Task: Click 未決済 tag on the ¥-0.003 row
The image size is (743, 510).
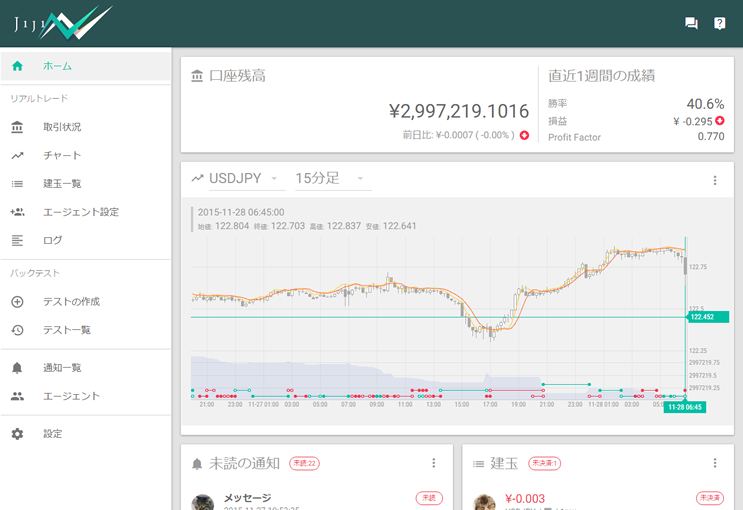Action: 710,498
